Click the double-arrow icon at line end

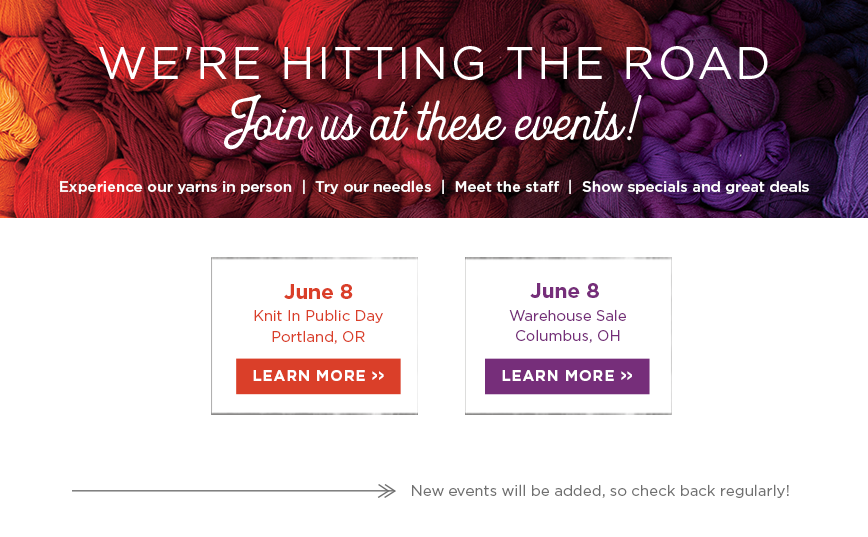(386, 490)
